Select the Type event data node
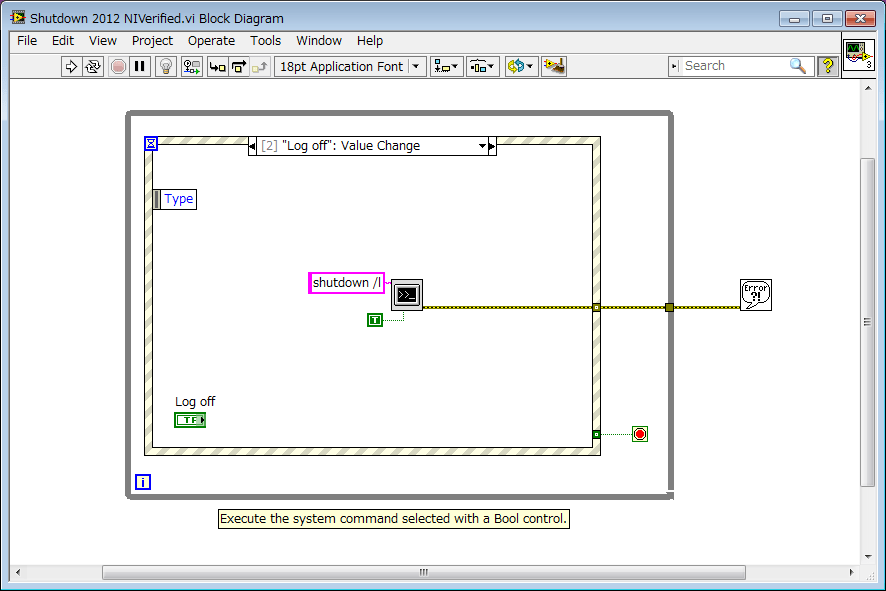This screenshot has height=591, width=886. 175,199
